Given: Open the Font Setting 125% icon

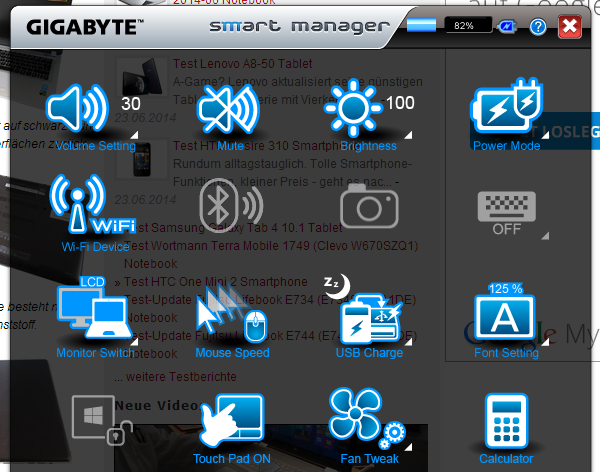Looking at the screenshot, I should click(x=505, y=312).
